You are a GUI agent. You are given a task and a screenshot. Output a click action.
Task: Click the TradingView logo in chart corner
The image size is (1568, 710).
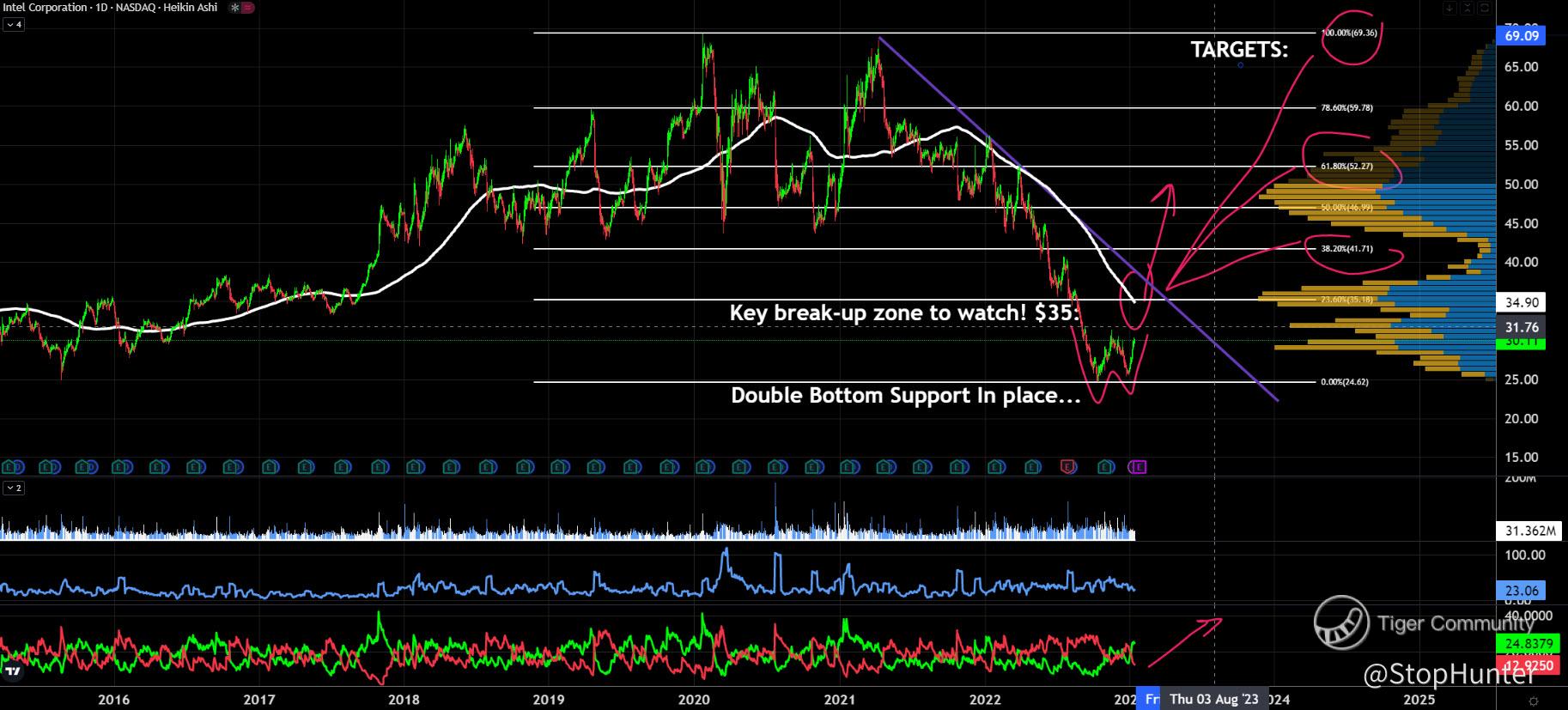click(12, 671)
